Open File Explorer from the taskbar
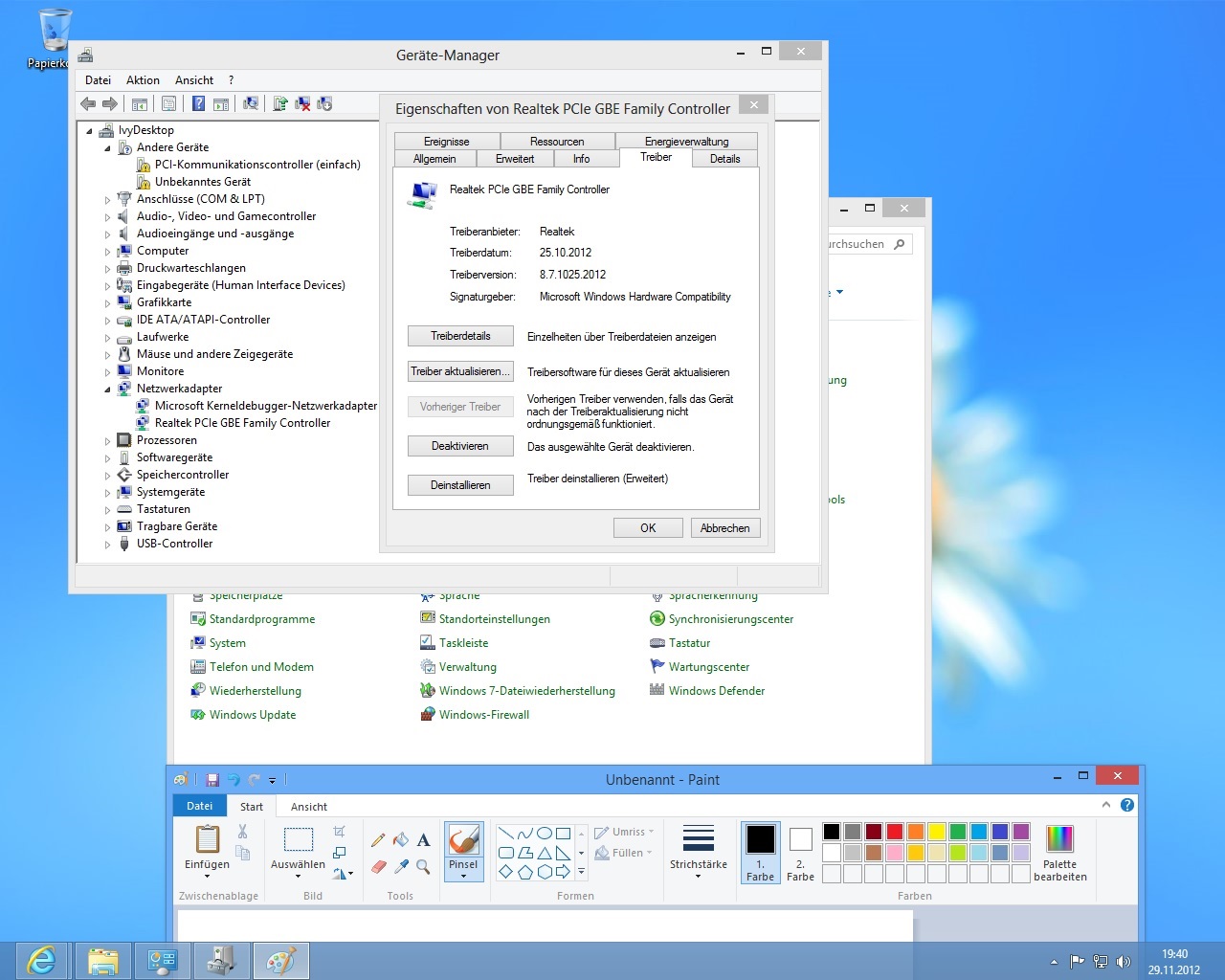 (102, 961)
